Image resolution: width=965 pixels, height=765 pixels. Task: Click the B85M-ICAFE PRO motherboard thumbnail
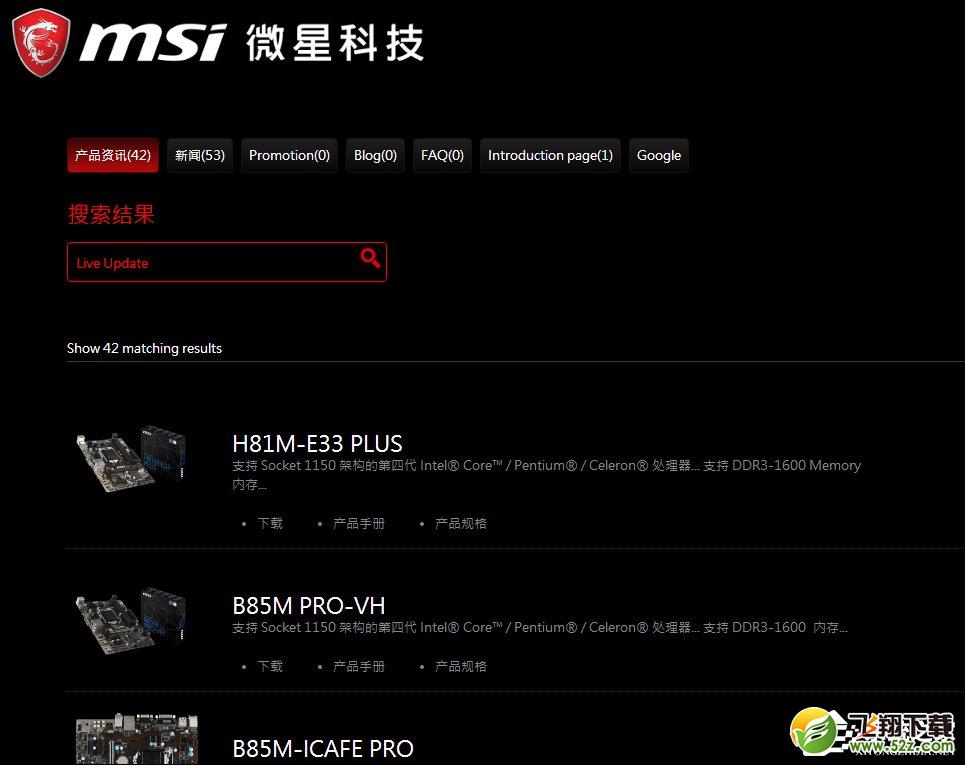[x=137, y=739]
